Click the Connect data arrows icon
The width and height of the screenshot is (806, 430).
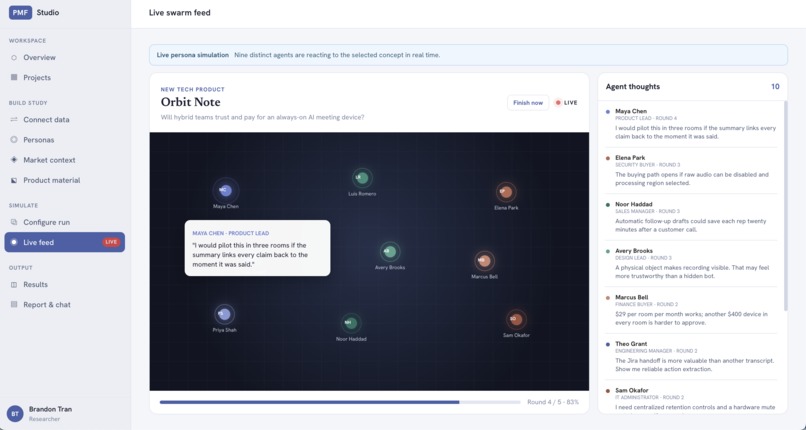point(14,120)
